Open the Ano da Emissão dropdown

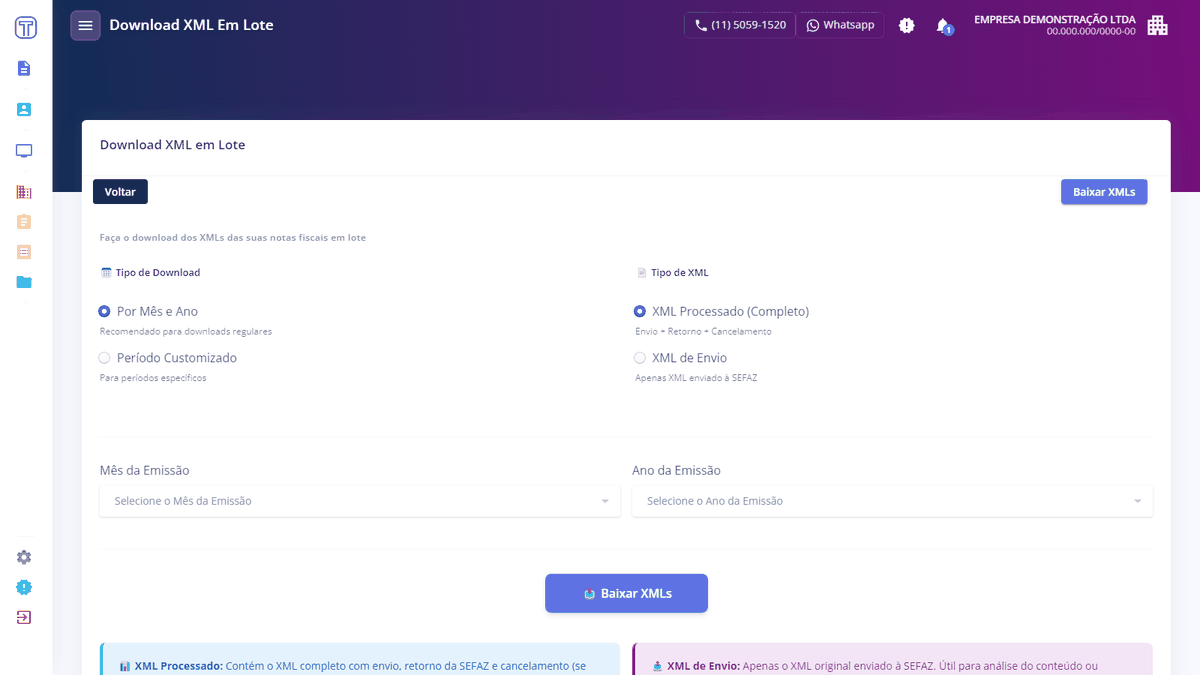pyautogui.click(x=892, y=501)
